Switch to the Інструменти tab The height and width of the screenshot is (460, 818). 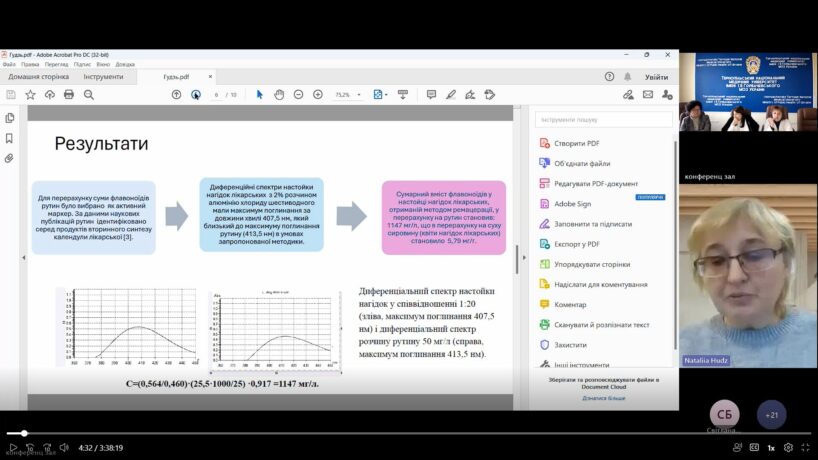[x=103, y=76]
